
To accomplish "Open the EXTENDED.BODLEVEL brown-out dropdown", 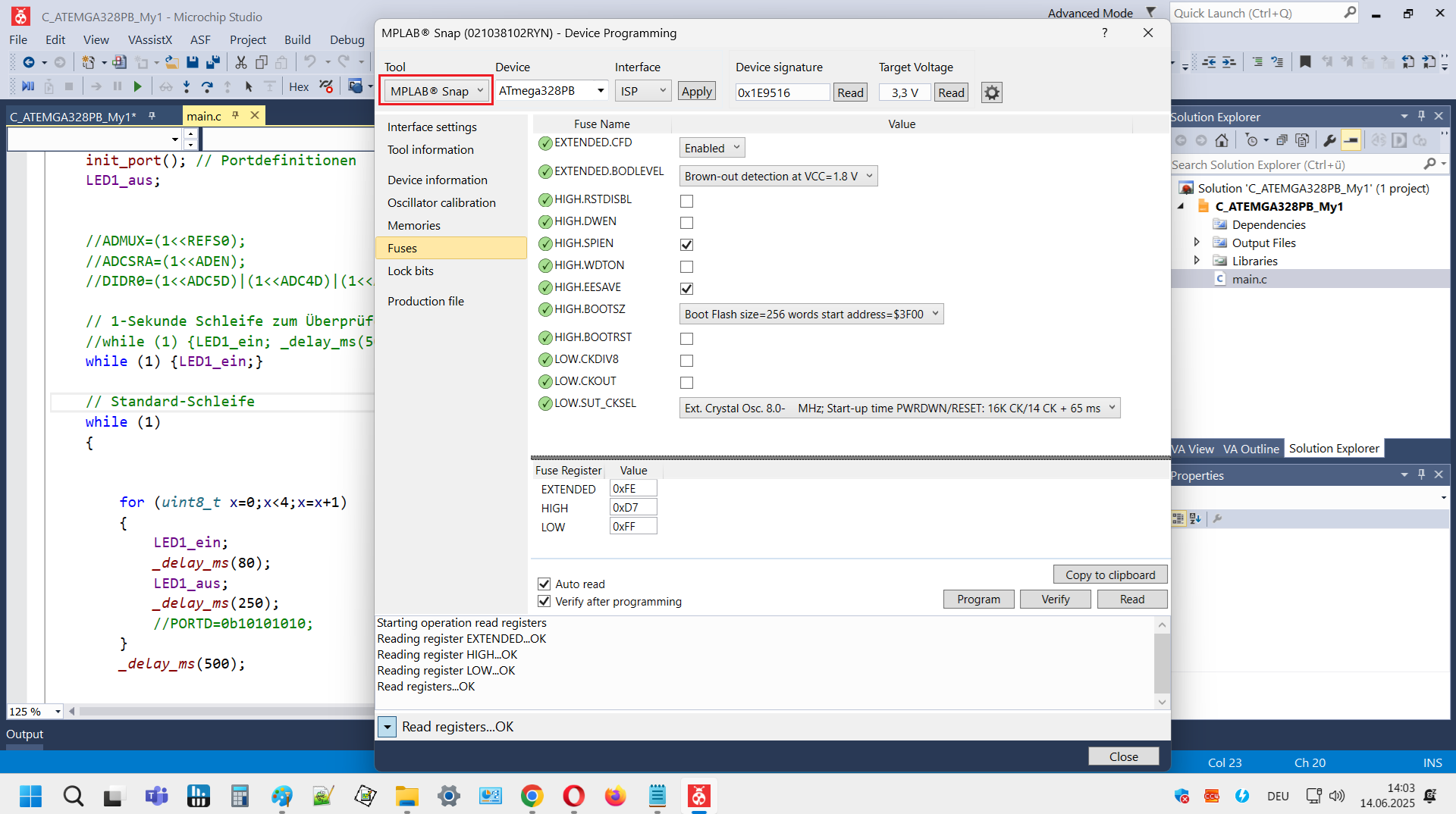I will pos(778,176).
